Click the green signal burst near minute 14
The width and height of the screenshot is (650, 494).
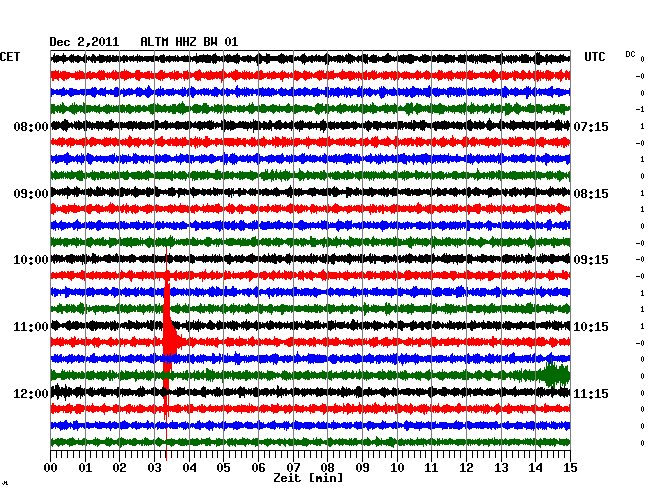click(555, 375)
